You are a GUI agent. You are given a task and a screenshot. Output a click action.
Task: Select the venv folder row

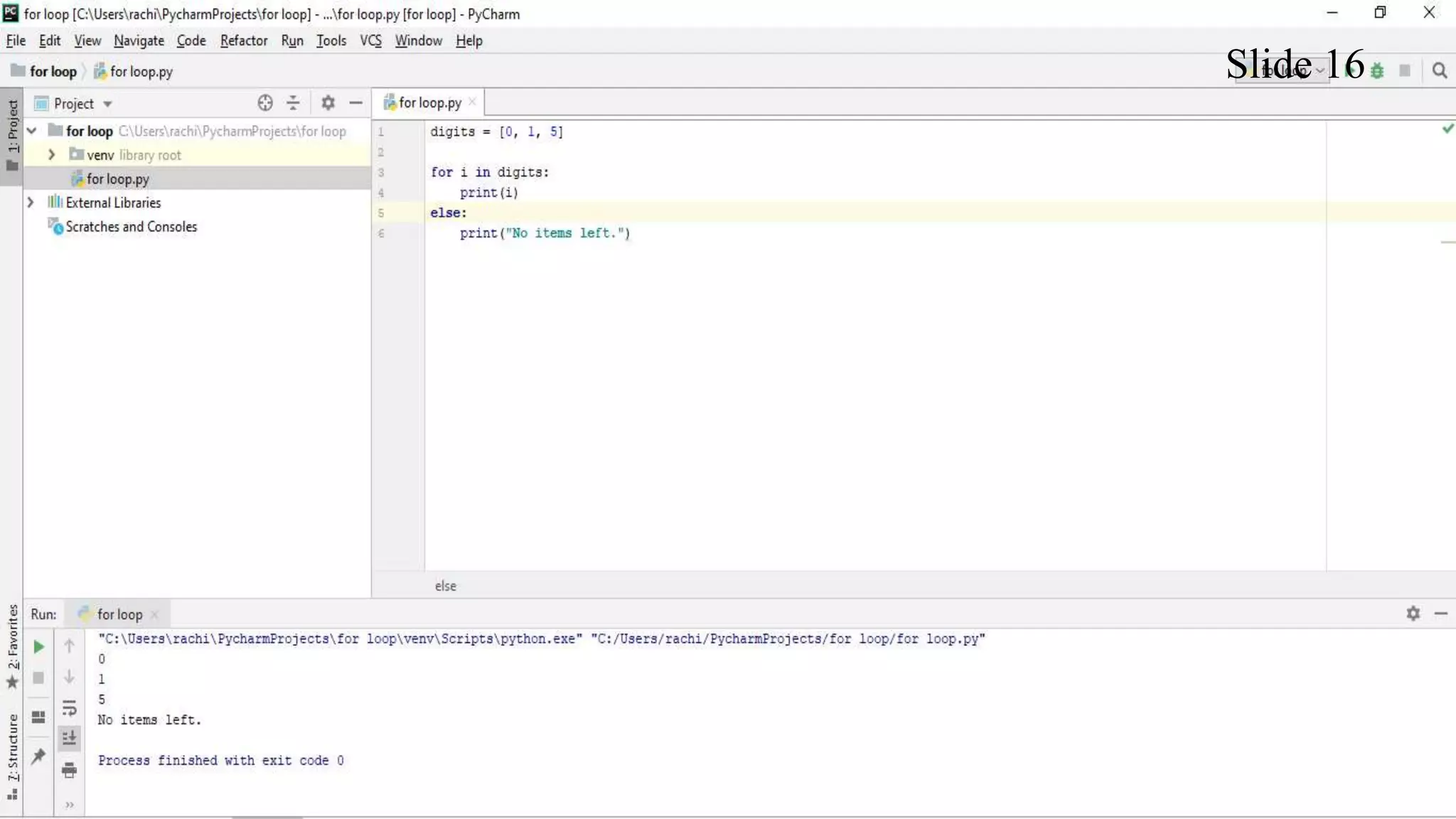[x=197, y=154]
